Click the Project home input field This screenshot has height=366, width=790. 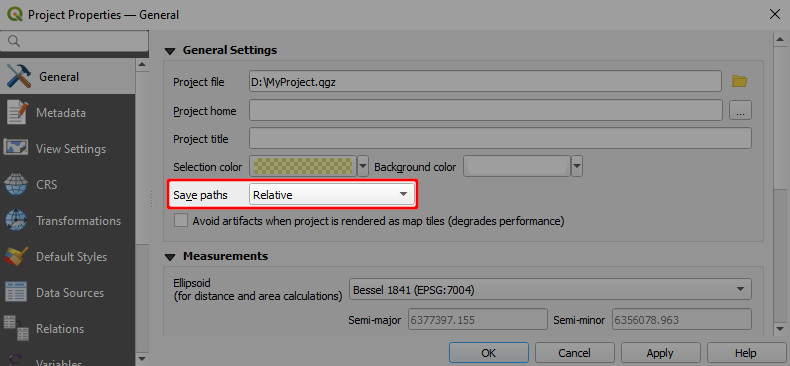pos(486,110)
